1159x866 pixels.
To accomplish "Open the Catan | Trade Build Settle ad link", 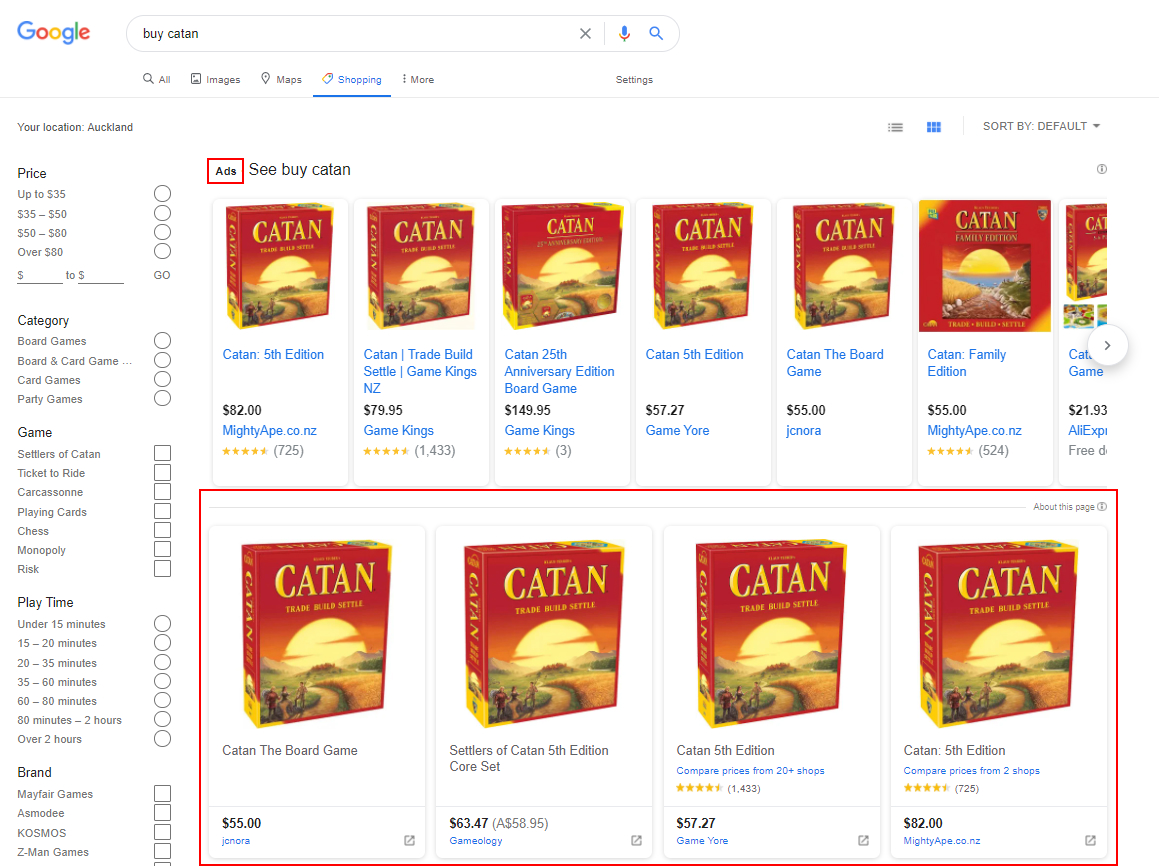I will [x=420, y=372].
